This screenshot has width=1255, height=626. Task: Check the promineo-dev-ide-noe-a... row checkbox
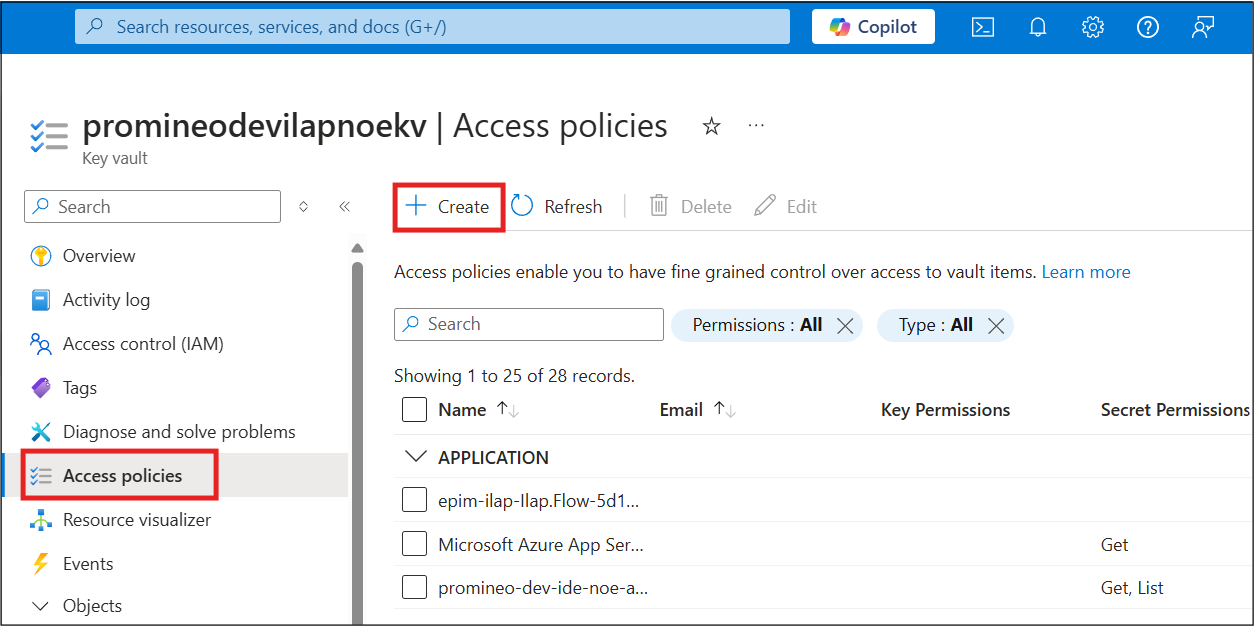pyautogui.click(x=414, y=587)
